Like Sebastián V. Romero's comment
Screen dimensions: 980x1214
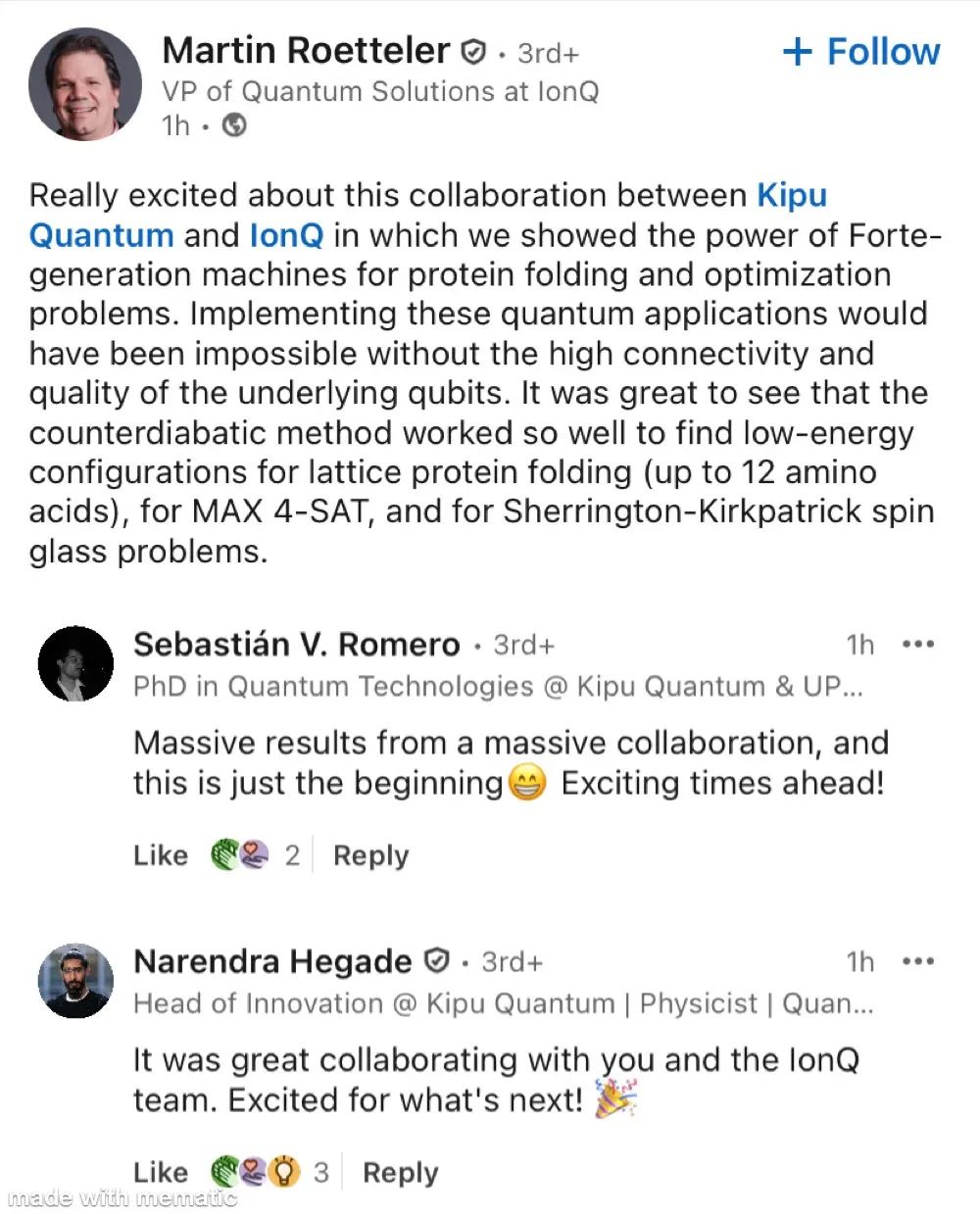pyautogui.click(x=161, y=855)
